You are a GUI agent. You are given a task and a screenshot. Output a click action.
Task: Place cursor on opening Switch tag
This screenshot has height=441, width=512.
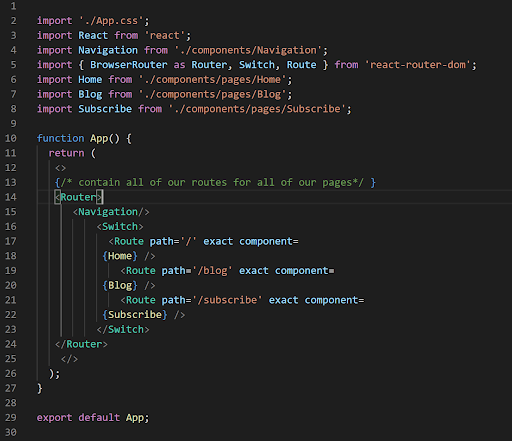tap(120, 227)
